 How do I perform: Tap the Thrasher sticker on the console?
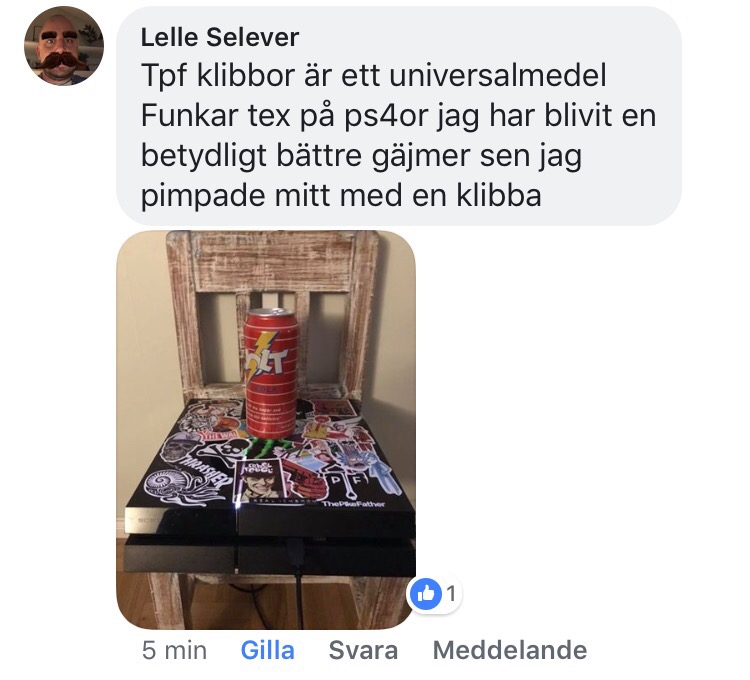204,472
